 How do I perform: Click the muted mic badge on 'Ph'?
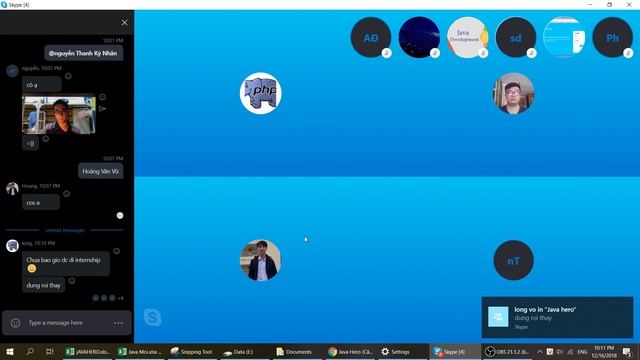pos(628,53)
